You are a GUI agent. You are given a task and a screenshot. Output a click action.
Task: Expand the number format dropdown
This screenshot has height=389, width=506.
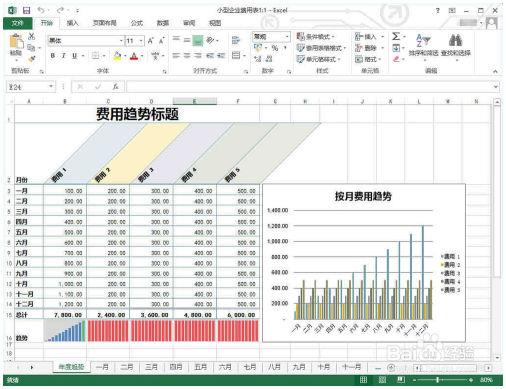[x=287, y=36]
